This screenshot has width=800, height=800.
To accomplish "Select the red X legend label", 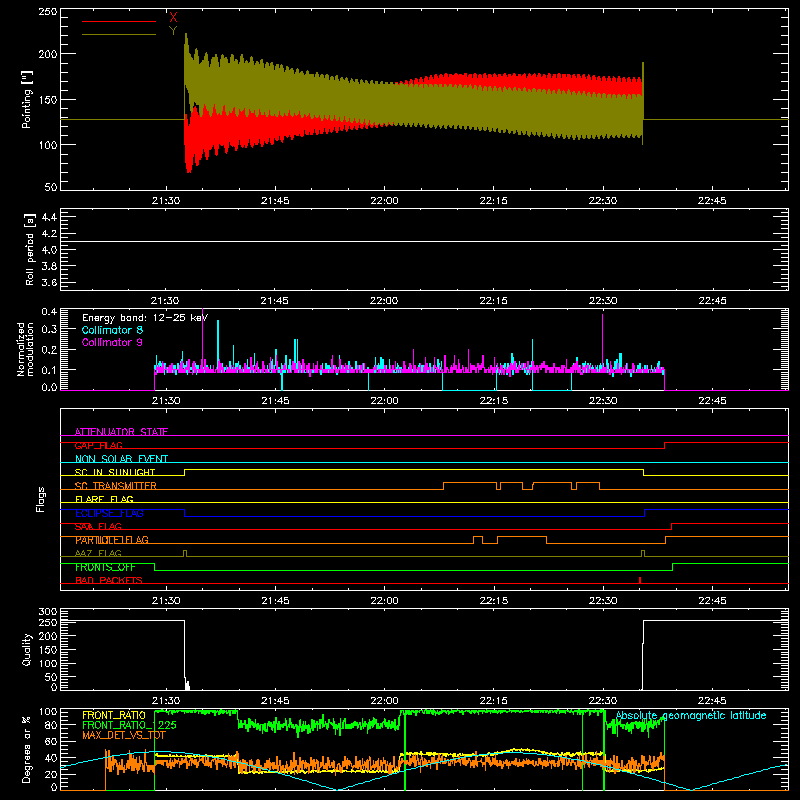I will 173,17.
